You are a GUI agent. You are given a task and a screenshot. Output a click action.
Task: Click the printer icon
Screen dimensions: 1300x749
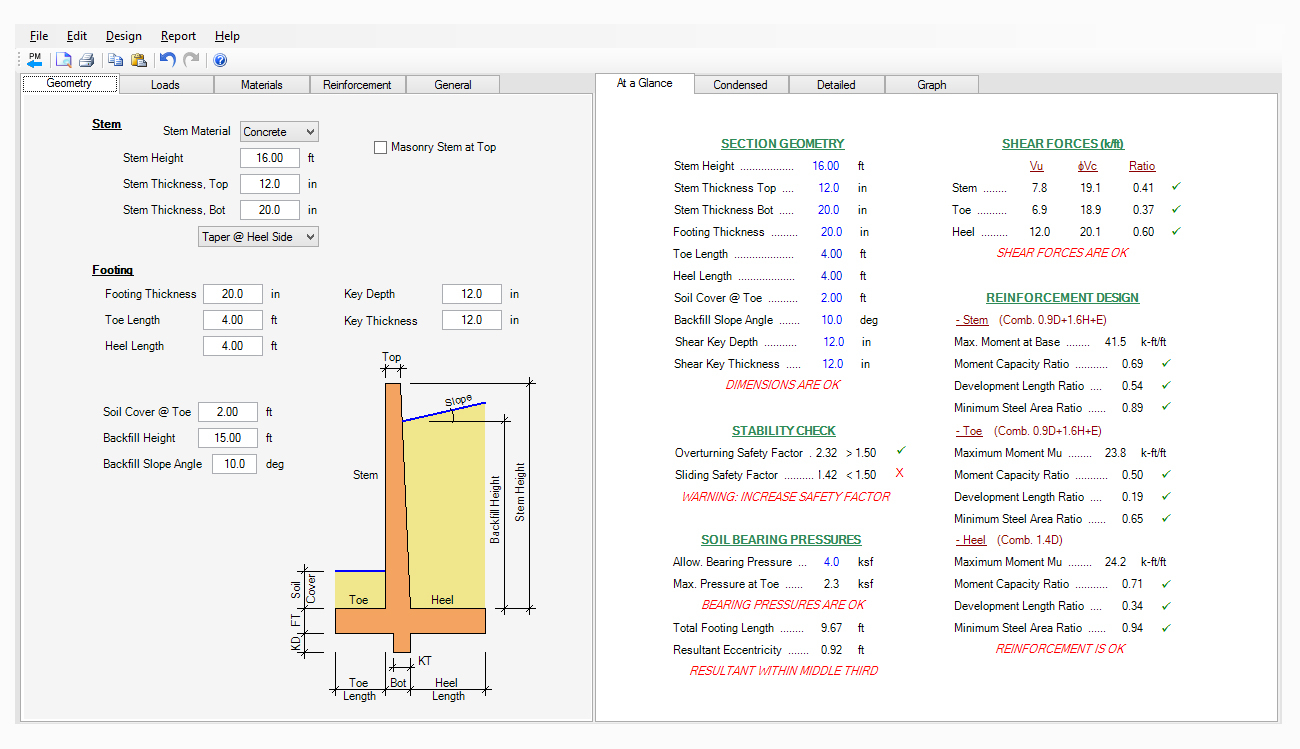click(x=86, y=60)
